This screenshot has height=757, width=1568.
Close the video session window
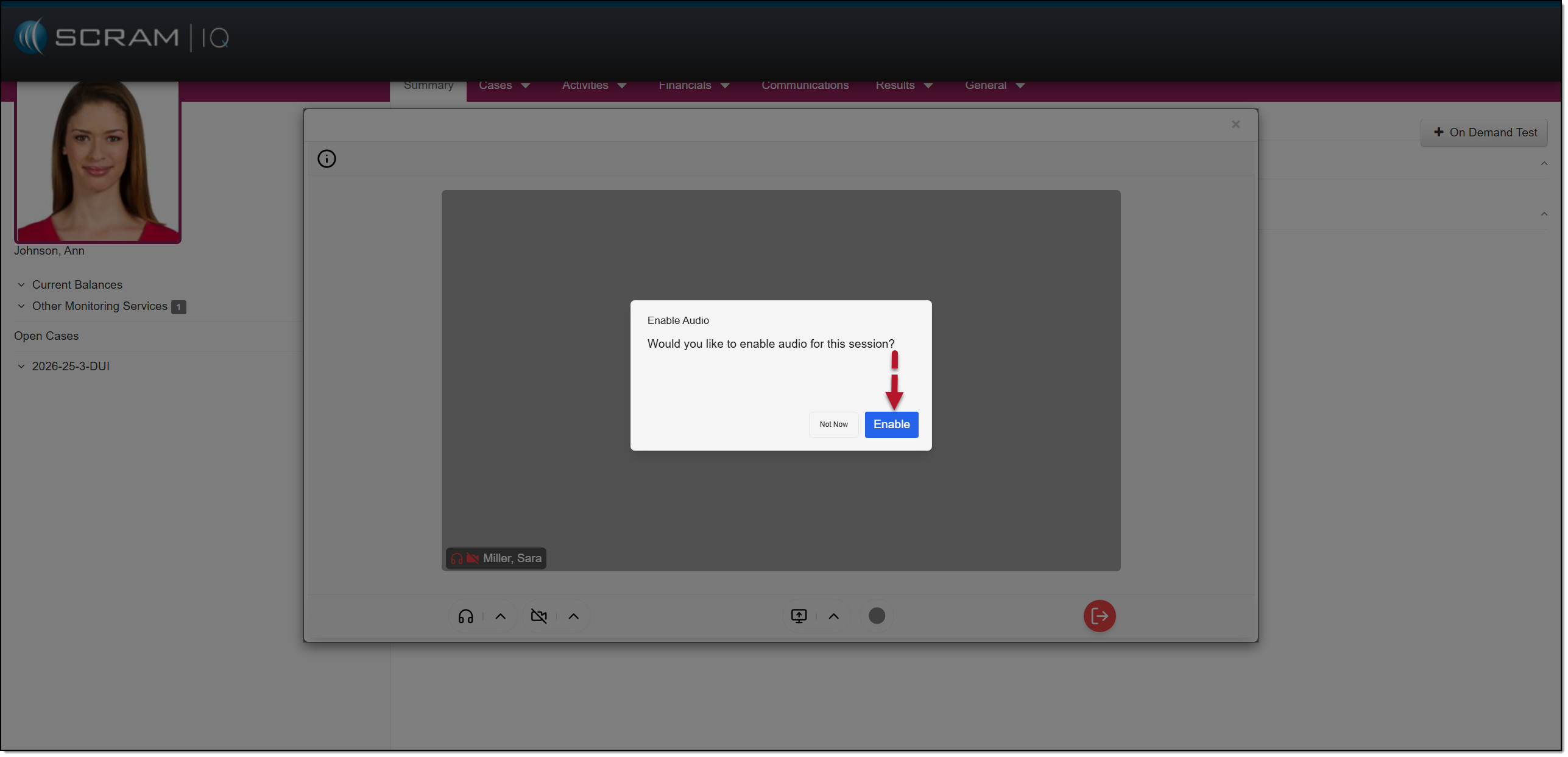[1235, 124]
